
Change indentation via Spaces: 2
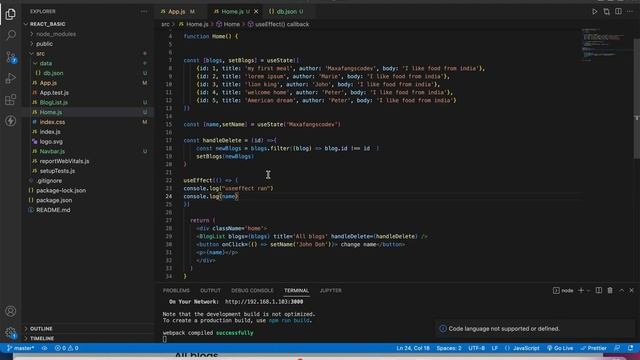(449, 348)
